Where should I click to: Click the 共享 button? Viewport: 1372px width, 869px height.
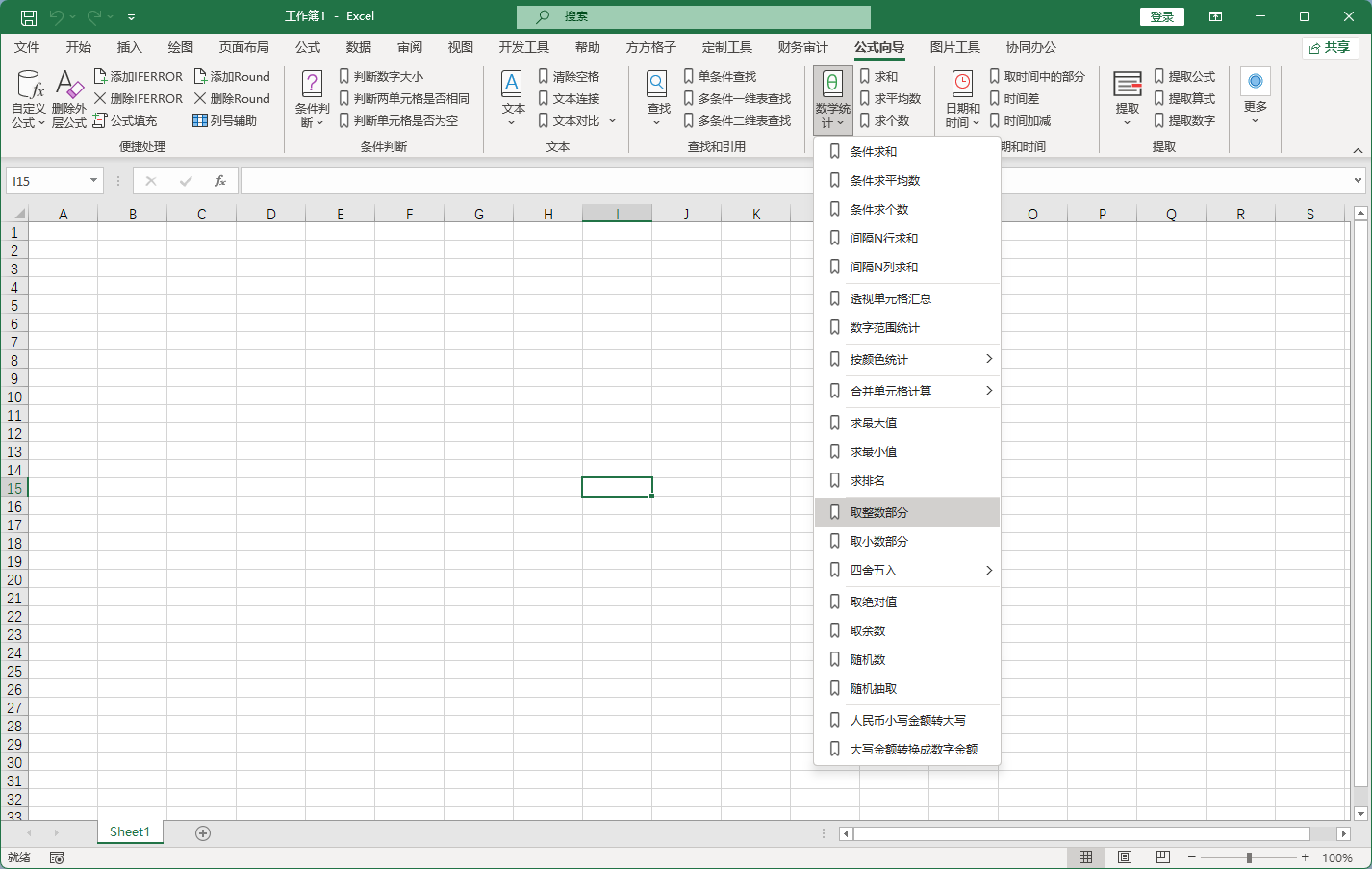1329,47
